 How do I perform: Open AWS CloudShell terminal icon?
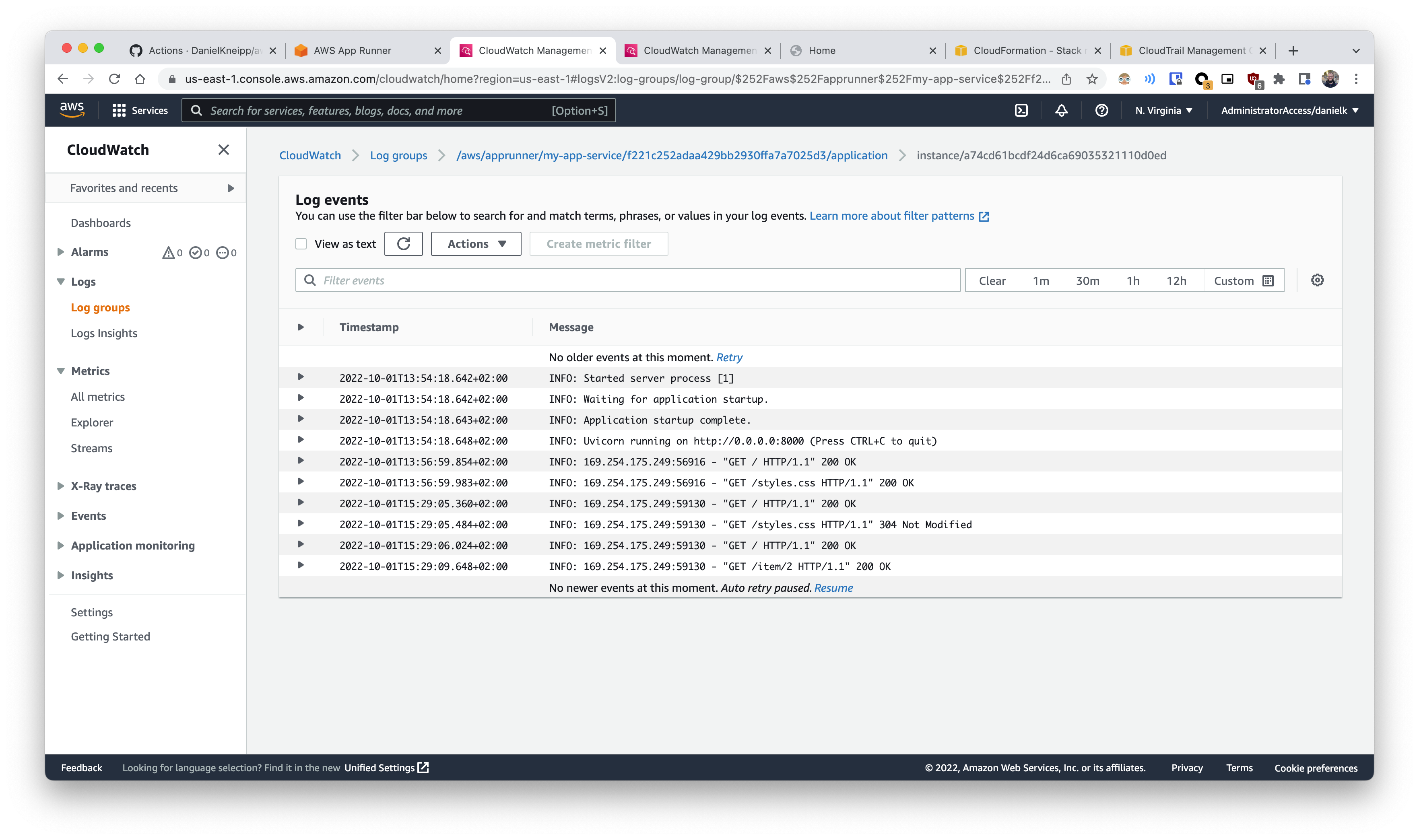pos(1021,110)
